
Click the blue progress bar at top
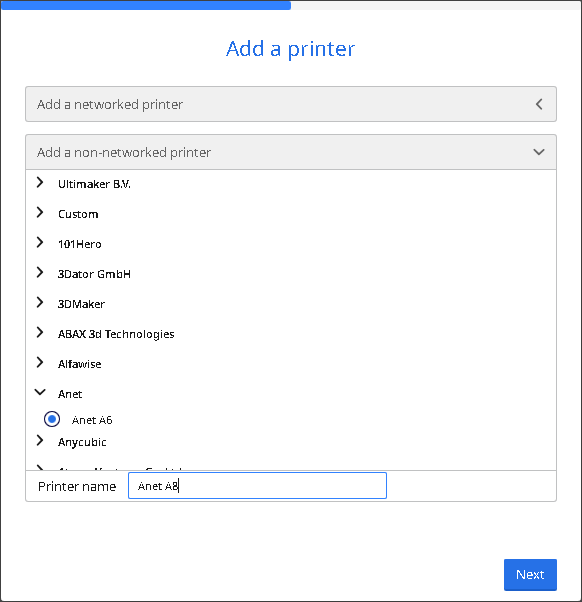(x=146, y=5)
